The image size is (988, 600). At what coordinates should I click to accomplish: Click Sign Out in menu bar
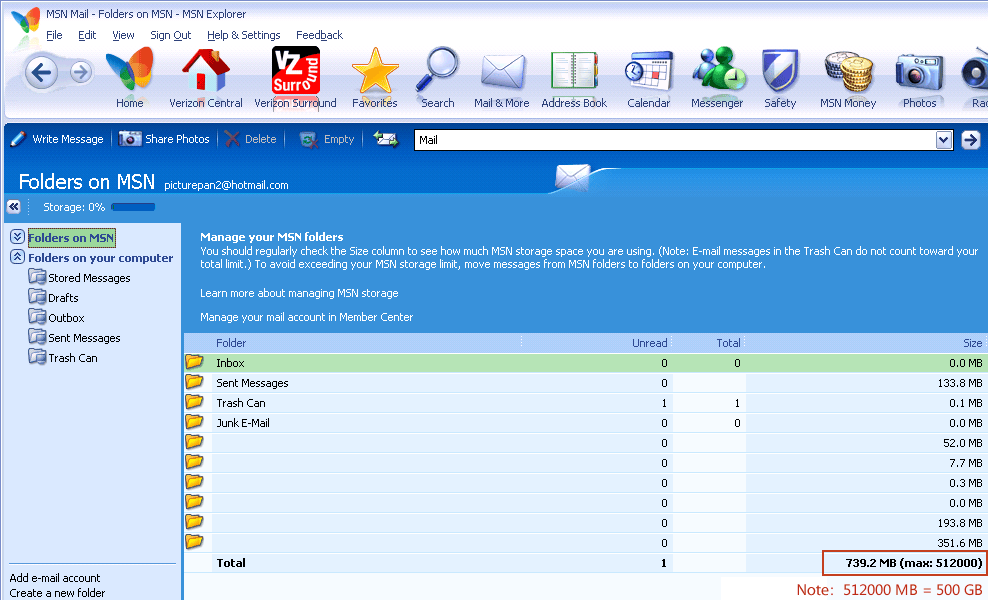[x=170, y=35]
